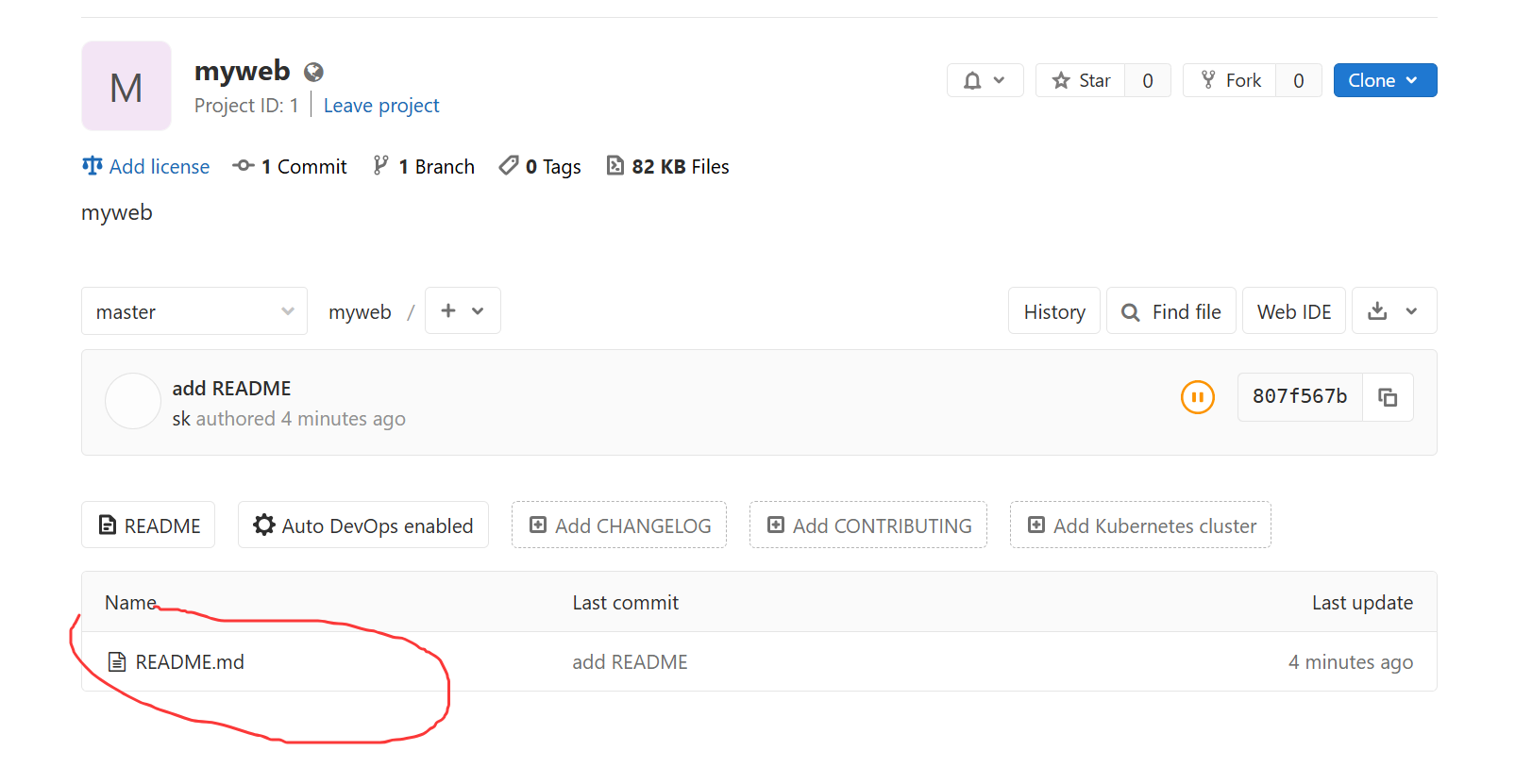Open the README.md file
The image size is (1532, 784).
pos(190,662)
